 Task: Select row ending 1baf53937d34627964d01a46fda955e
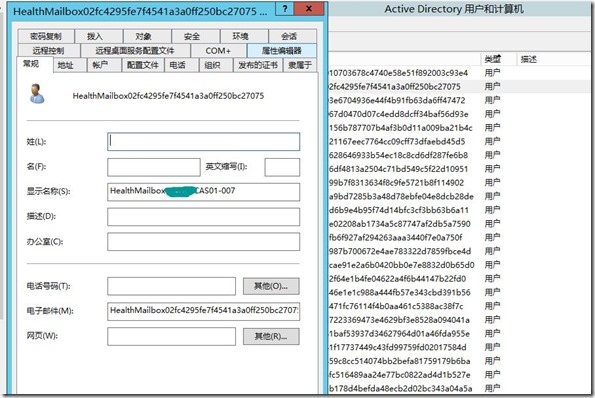[x=459, y=334]
